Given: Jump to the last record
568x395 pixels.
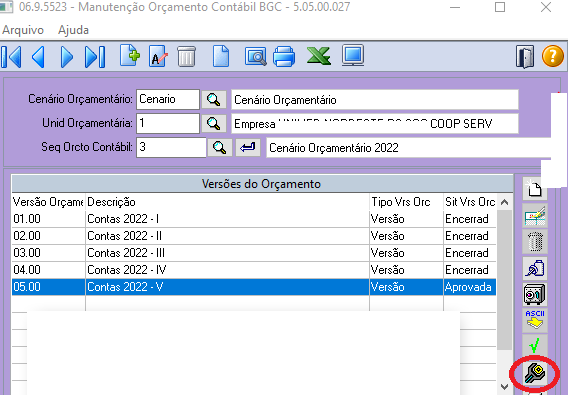Looking at the screenshot, I should (95, 57).
